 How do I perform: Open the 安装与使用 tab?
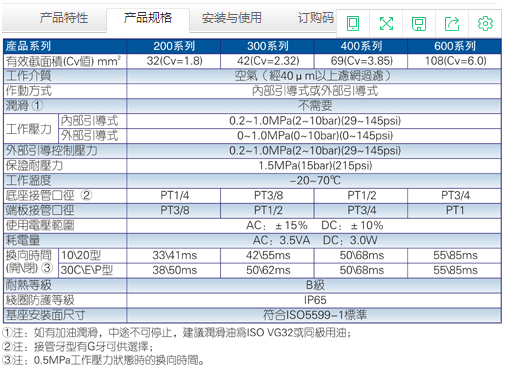point(232,18)
